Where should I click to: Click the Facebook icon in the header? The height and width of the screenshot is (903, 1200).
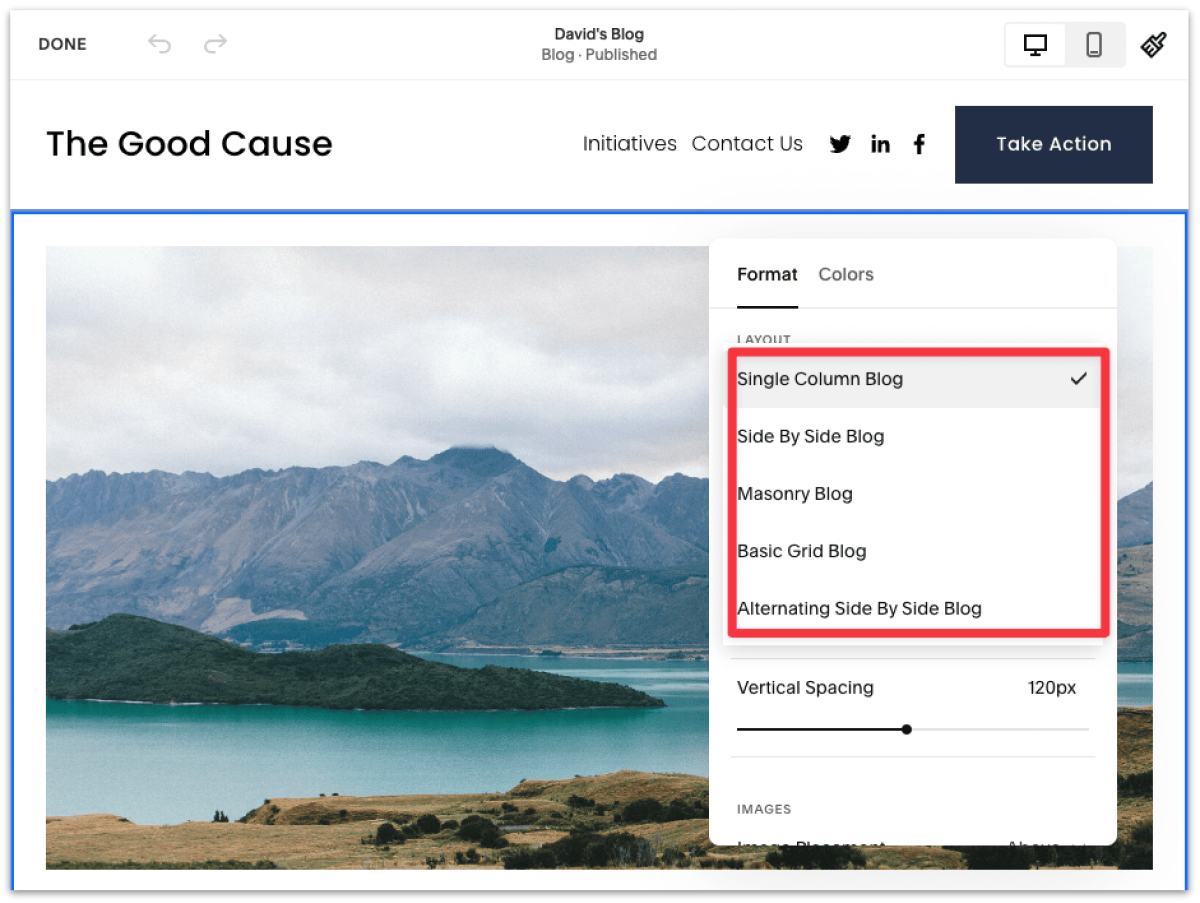coord(919,144)
